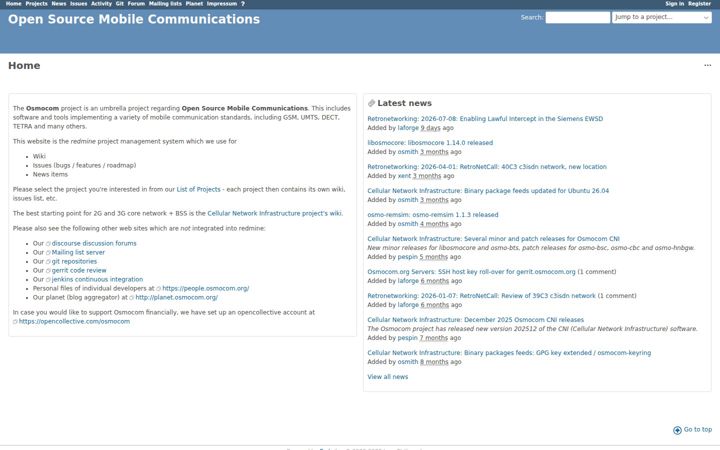Image resolution: width=720 pixels, height=450 pixels.
Task: Open the Mailing list server link
Action: (x=78, y=253)
